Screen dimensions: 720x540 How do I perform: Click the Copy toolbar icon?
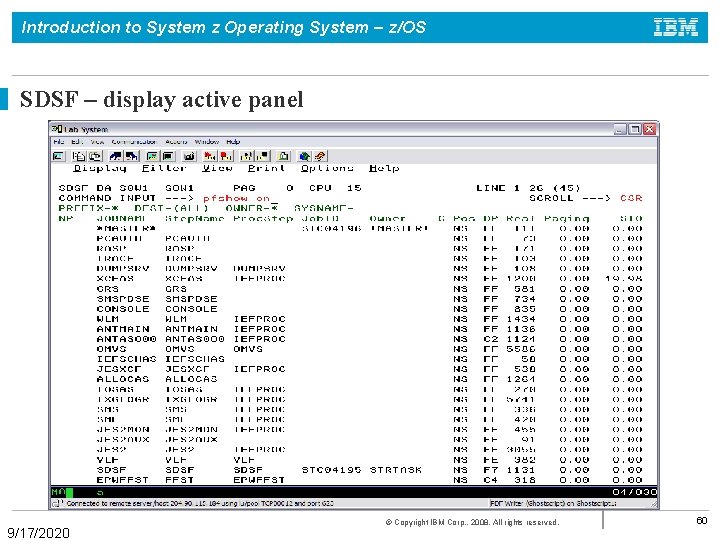point(79,156)
